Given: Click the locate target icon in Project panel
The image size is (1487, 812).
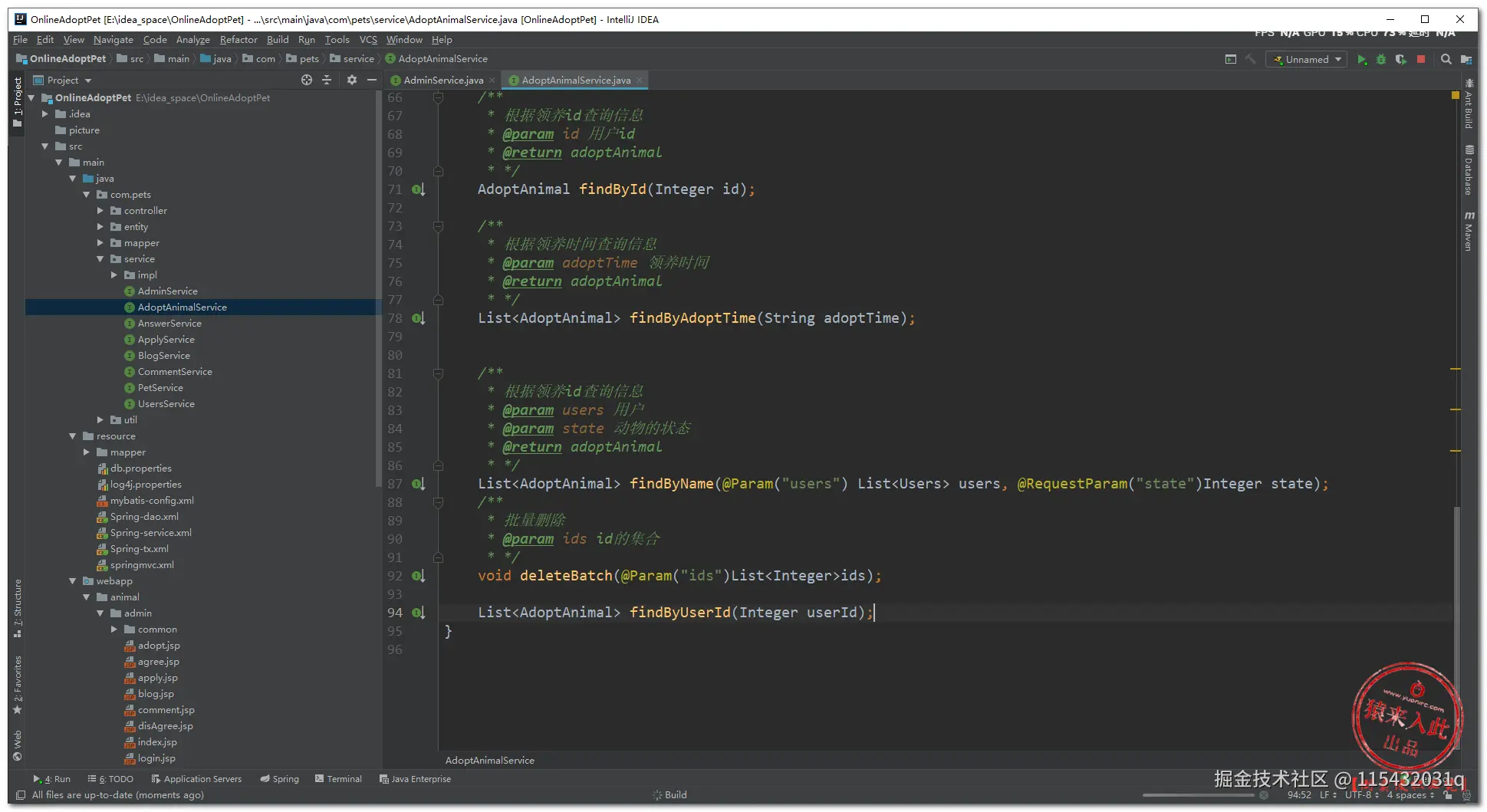Looking at the screenshot, I should 307,80.
